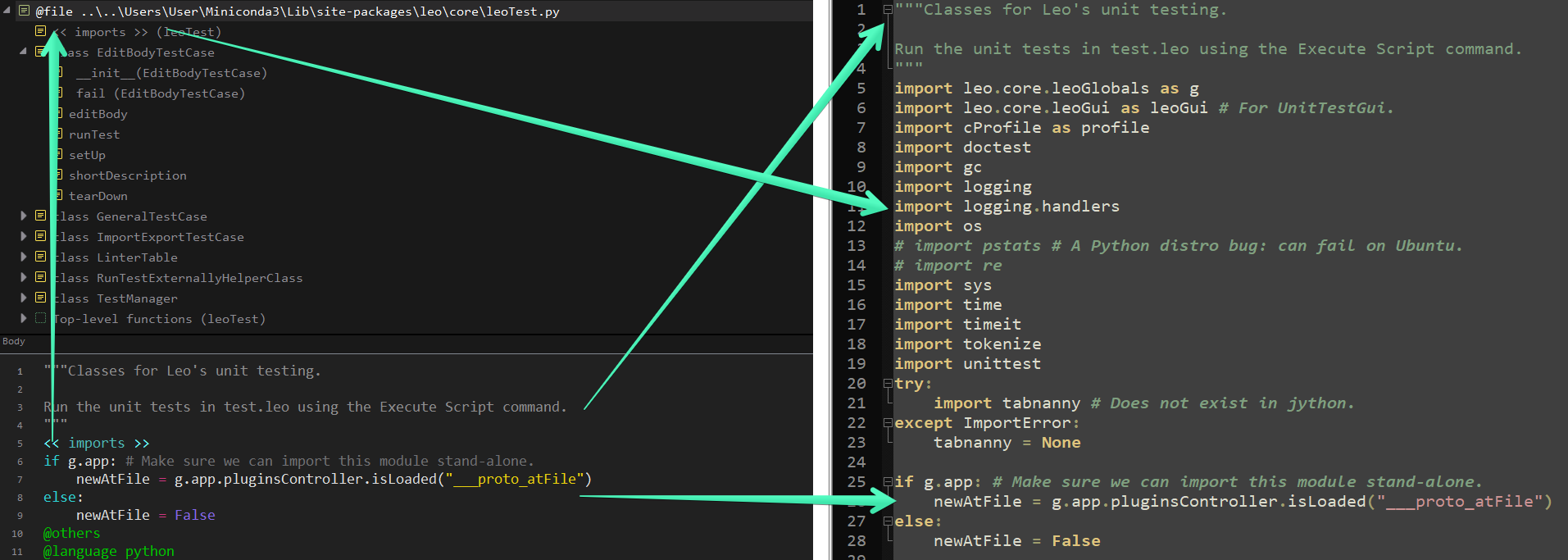Click the class GeneralTestCase node icon
Image resolution: width=1568 pixels, height=560 pixels.
tap(40, 216)
